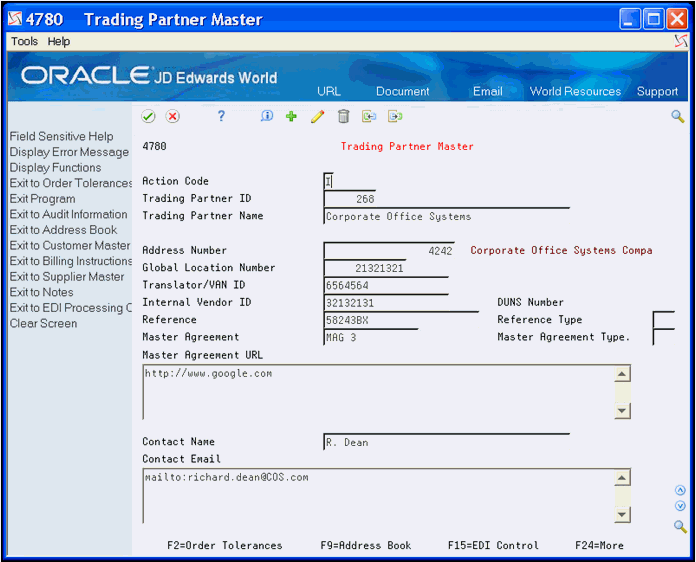The image size is (696, 562).
Task: Click the Inquire info icon
Action: [x=267, y=116]
